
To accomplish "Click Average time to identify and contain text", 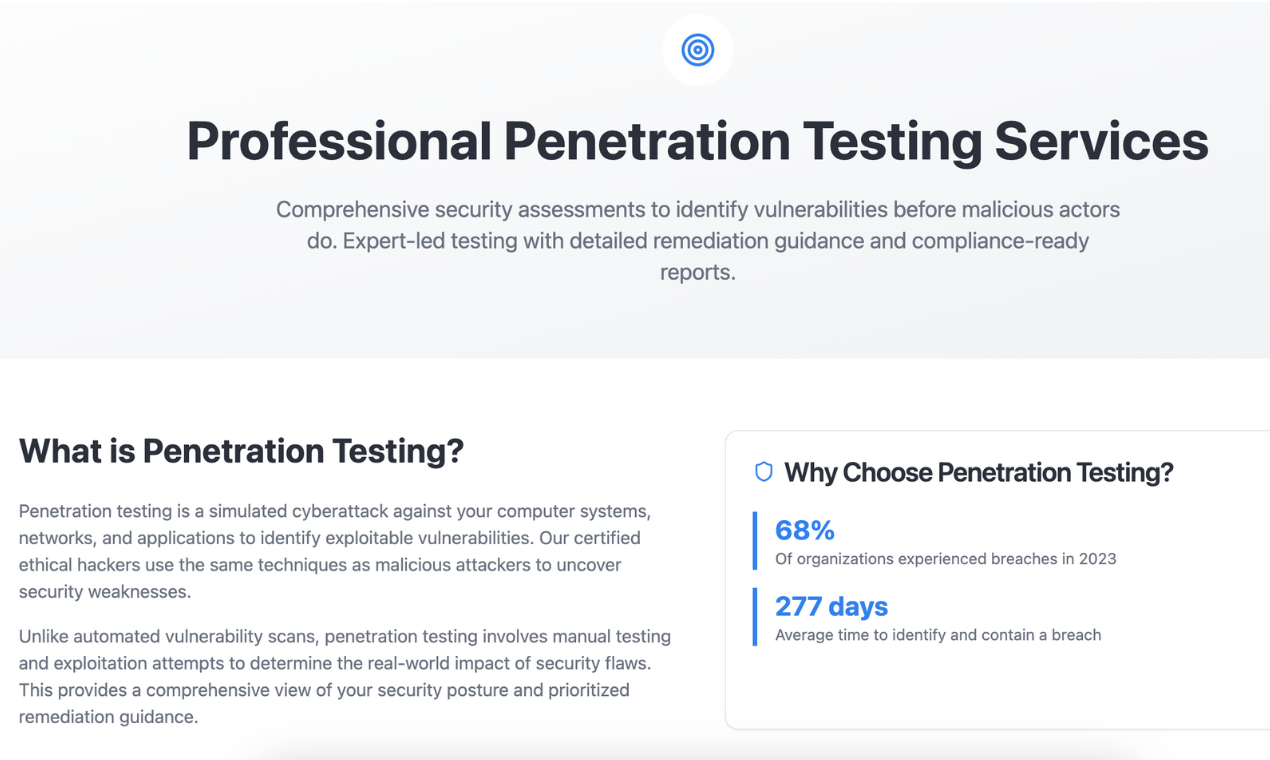I will pos(937,635).
